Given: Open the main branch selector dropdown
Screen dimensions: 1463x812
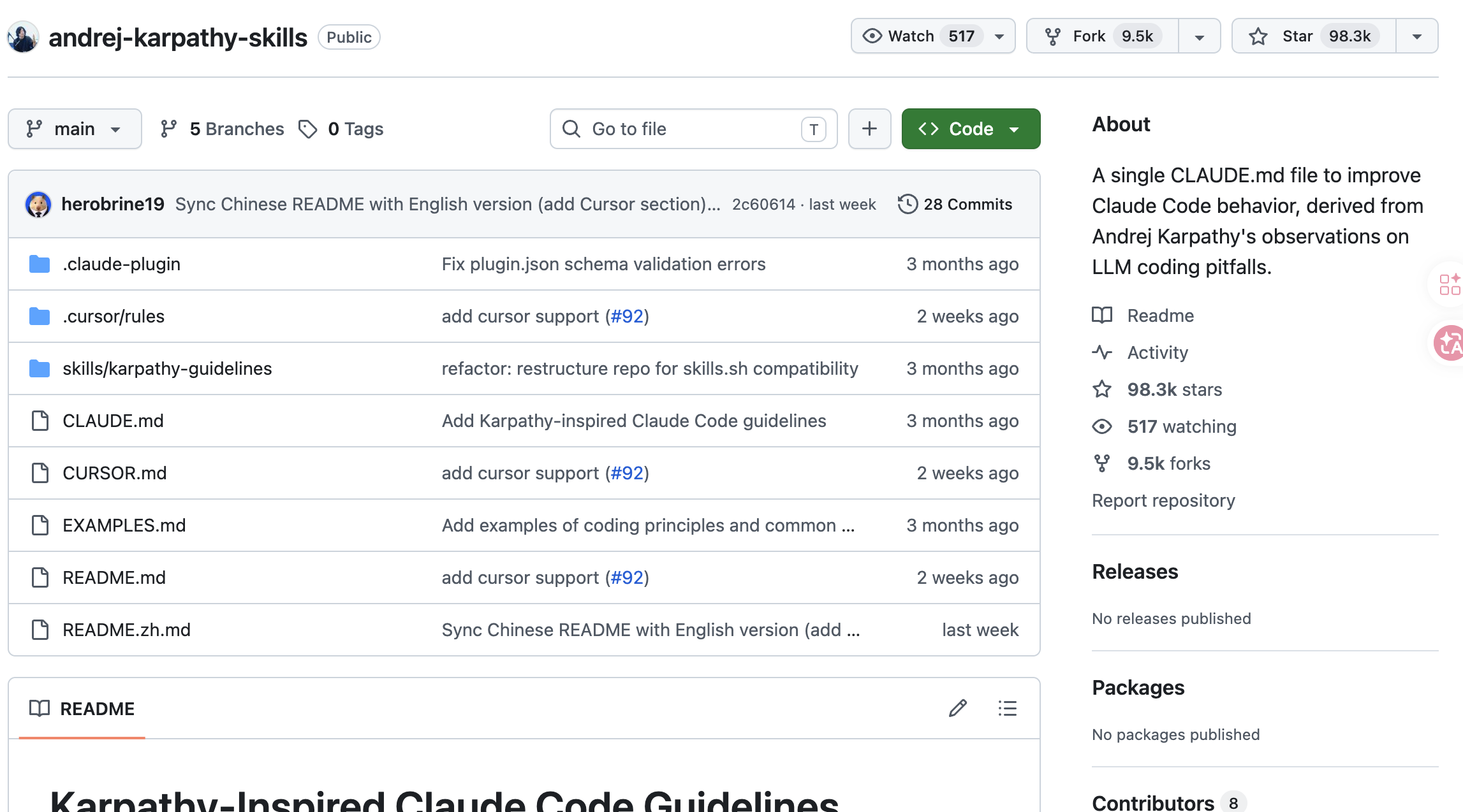Looking at the screenshot, I should click(x=75, y=129).
